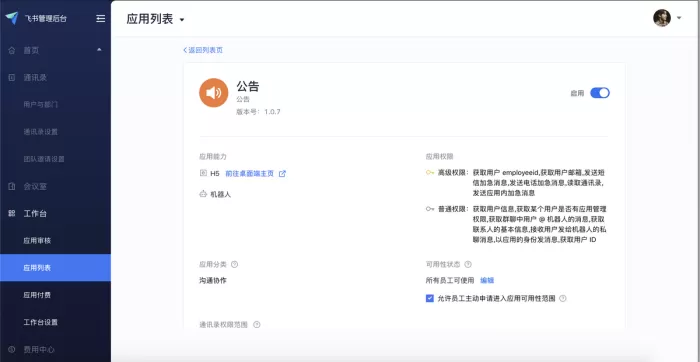Screen dimensions: 700x362
Task: Click the user avatar in the top right
Action: [662, 18]
